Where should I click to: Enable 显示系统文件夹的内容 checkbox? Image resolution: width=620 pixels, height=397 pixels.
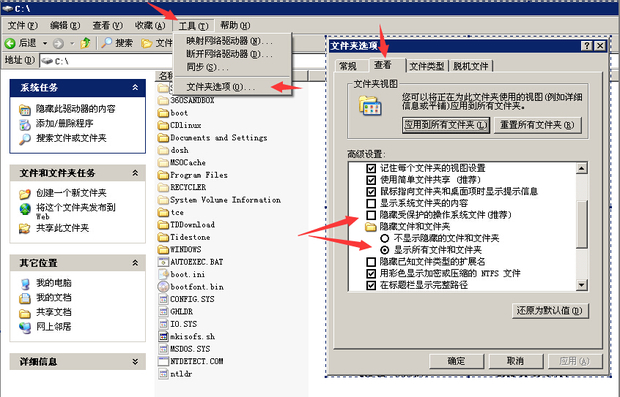tap(371, 203)
